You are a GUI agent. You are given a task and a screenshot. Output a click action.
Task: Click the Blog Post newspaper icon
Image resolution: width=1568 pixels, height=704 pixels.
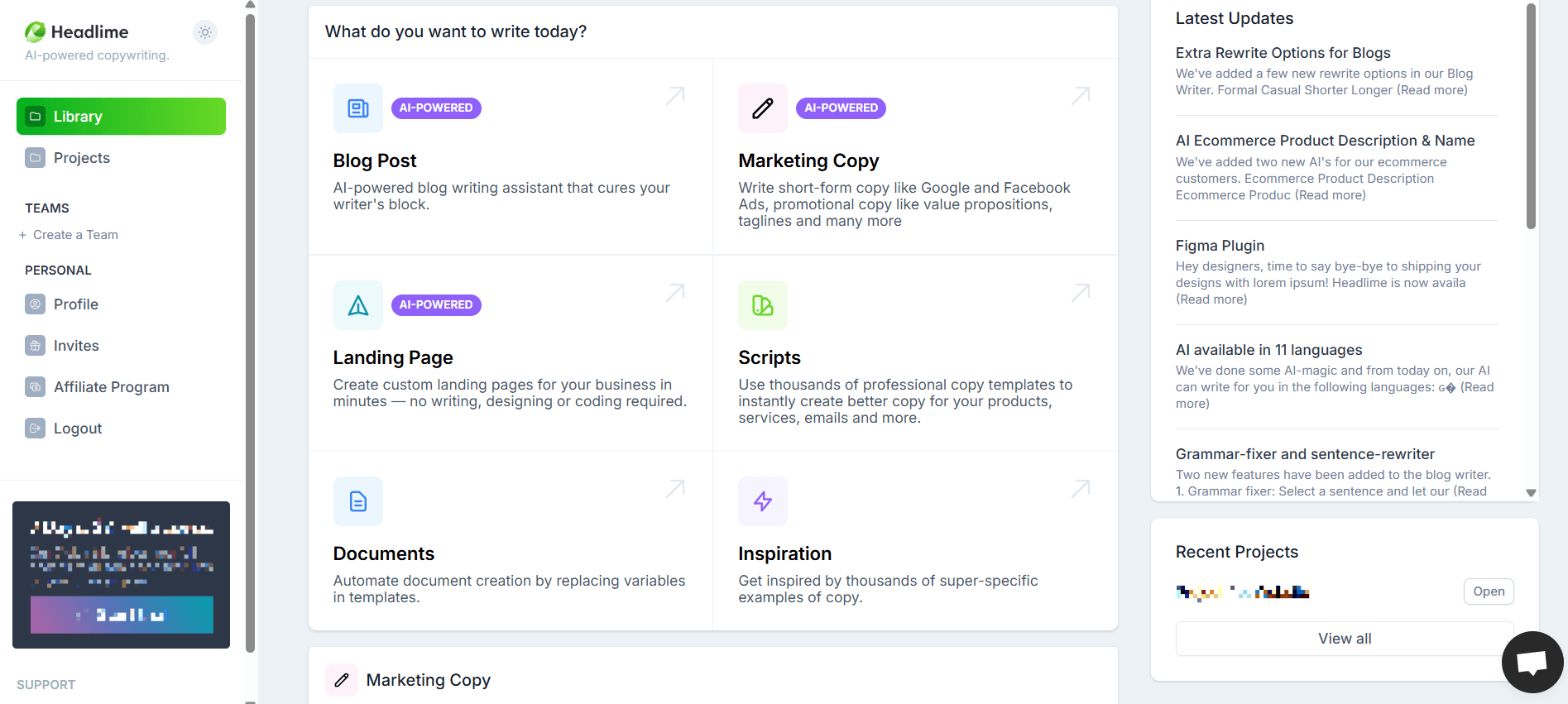pos(358,108)
